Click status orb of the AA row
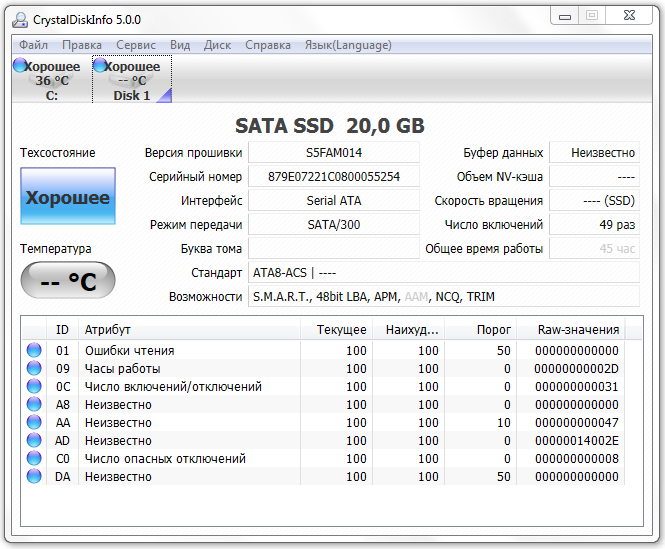 pos(34,422)
